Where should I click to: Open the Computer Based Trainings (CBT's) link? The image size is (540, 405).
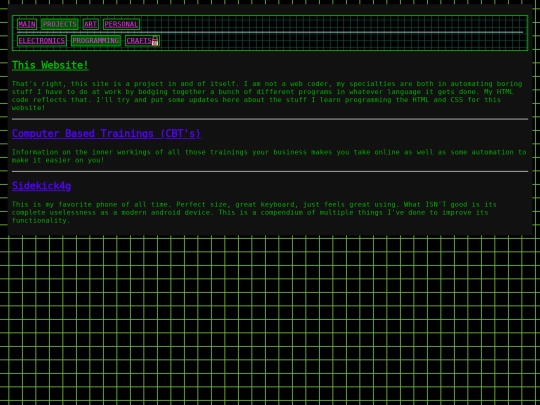106,133
